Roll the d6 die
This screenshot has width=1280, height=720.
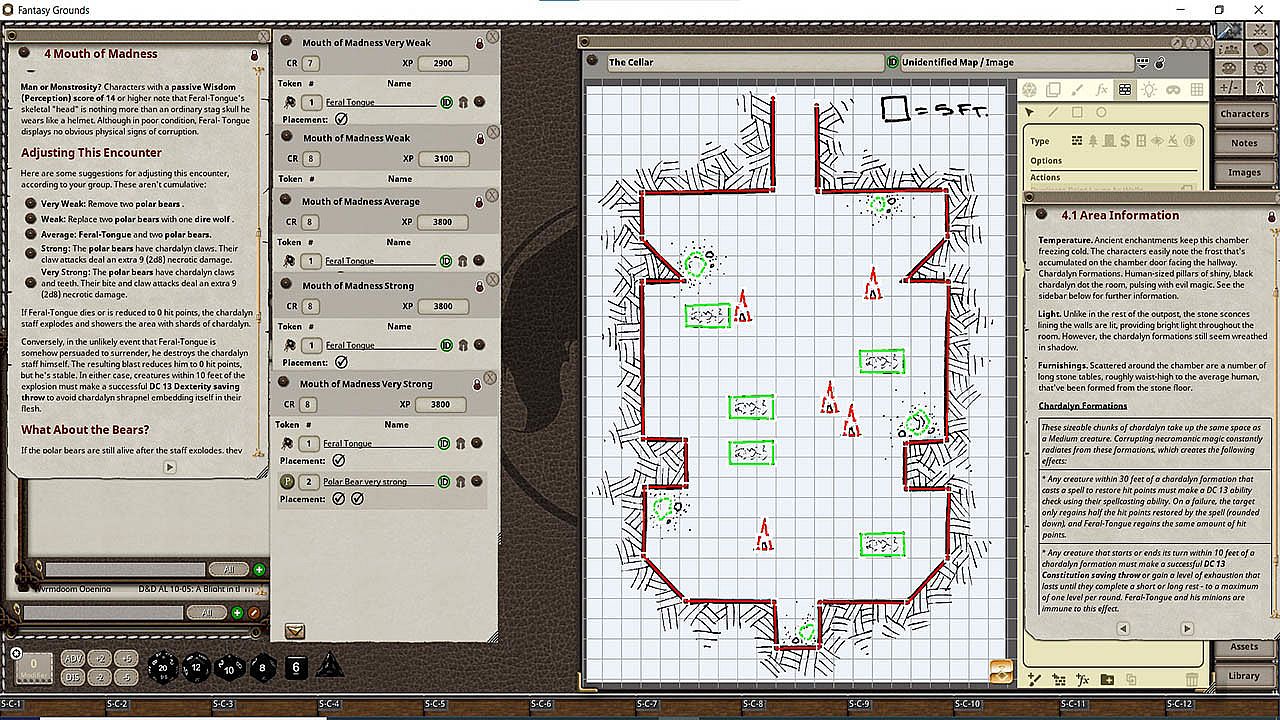click(x=296, y=667)
